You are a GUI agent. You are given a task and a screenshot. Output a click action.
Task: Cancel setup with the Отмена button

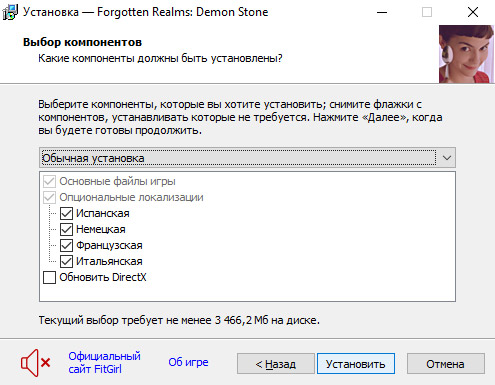pyautogui.click(x=445, y=364)
